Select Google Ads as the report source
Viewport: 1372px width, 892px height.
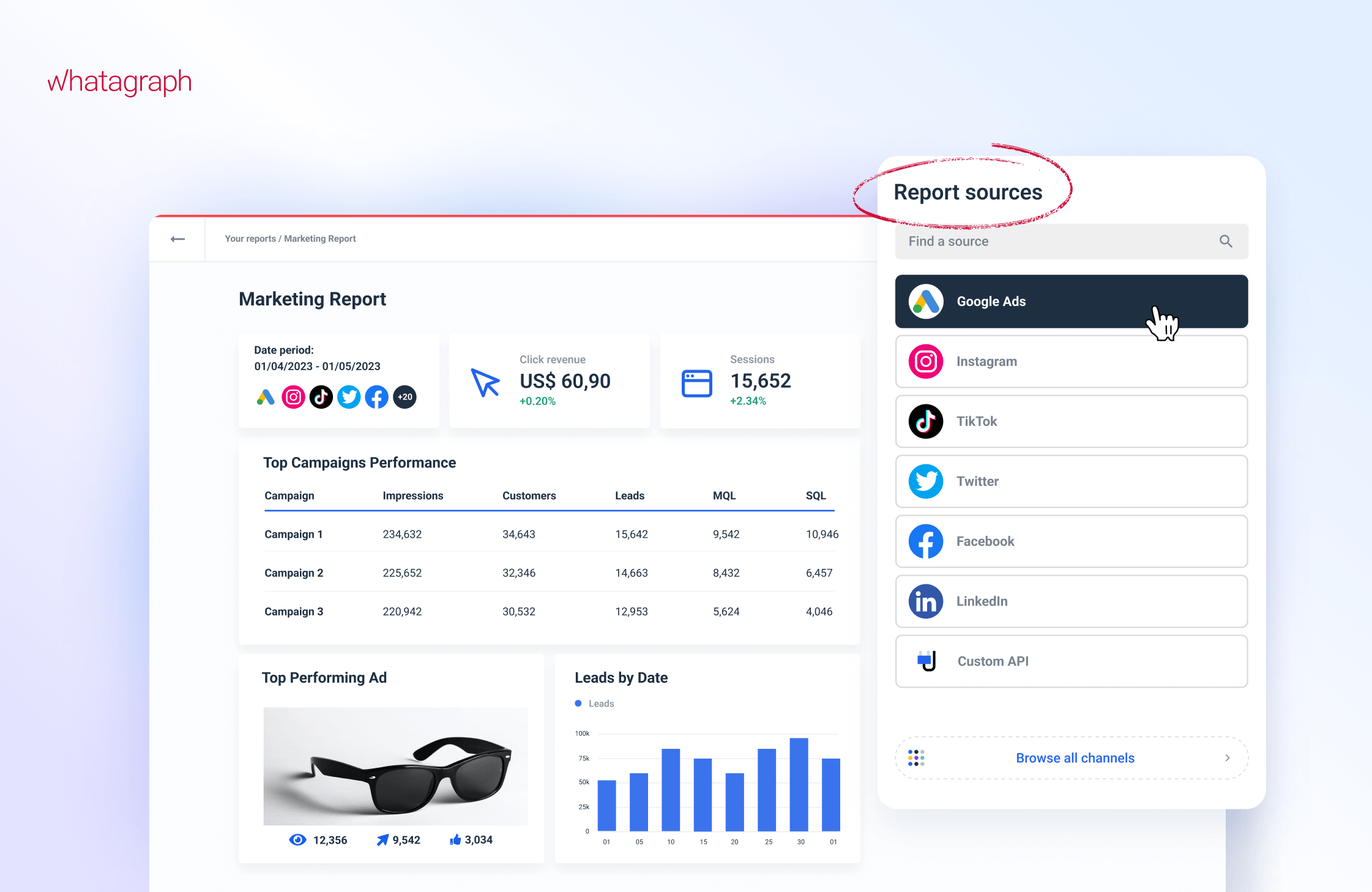point(1071,301)
